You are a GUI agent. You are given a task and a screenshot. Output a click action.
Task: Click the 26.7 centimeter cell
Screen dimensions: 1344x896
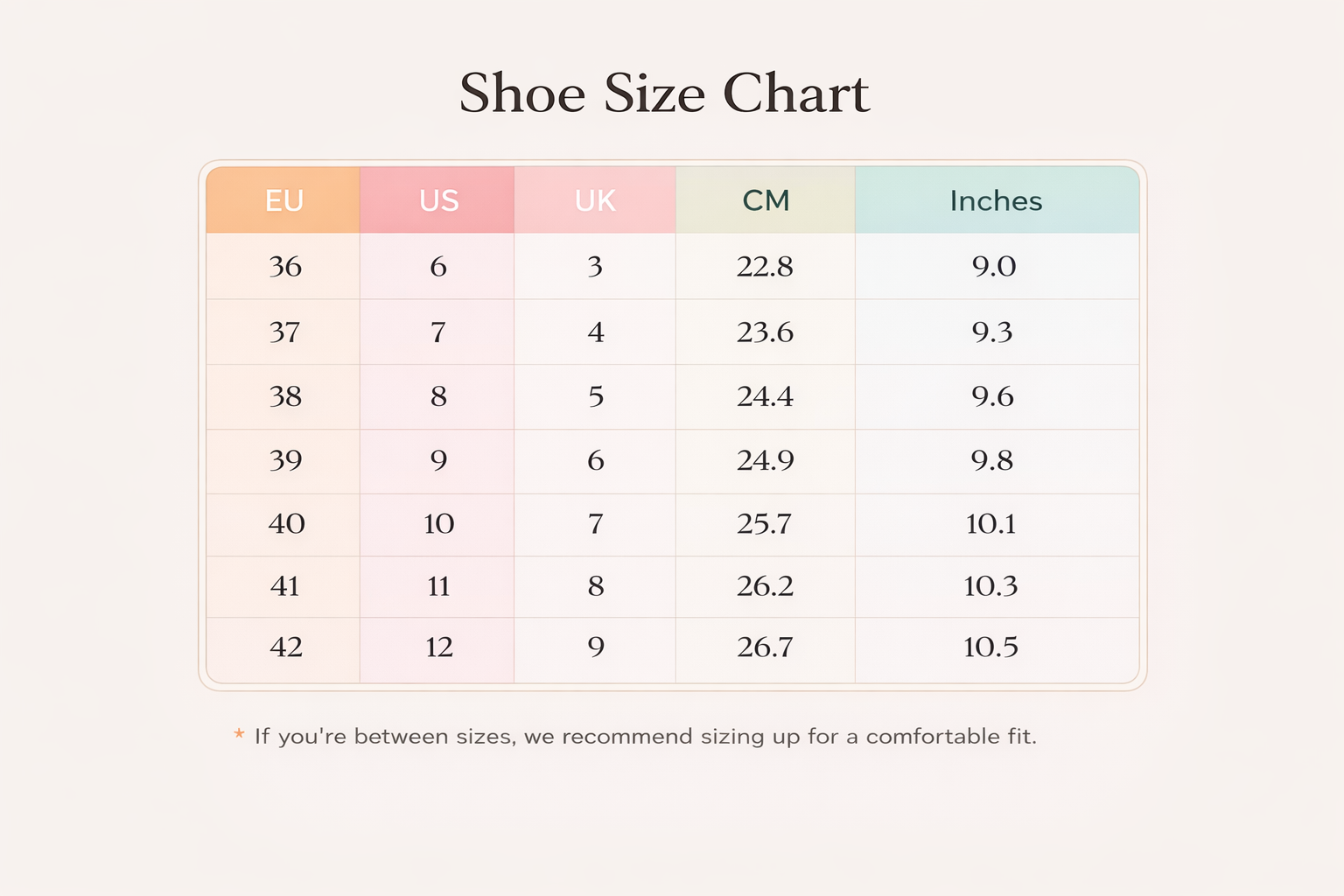pyautogui.click(x=765, y=647)
